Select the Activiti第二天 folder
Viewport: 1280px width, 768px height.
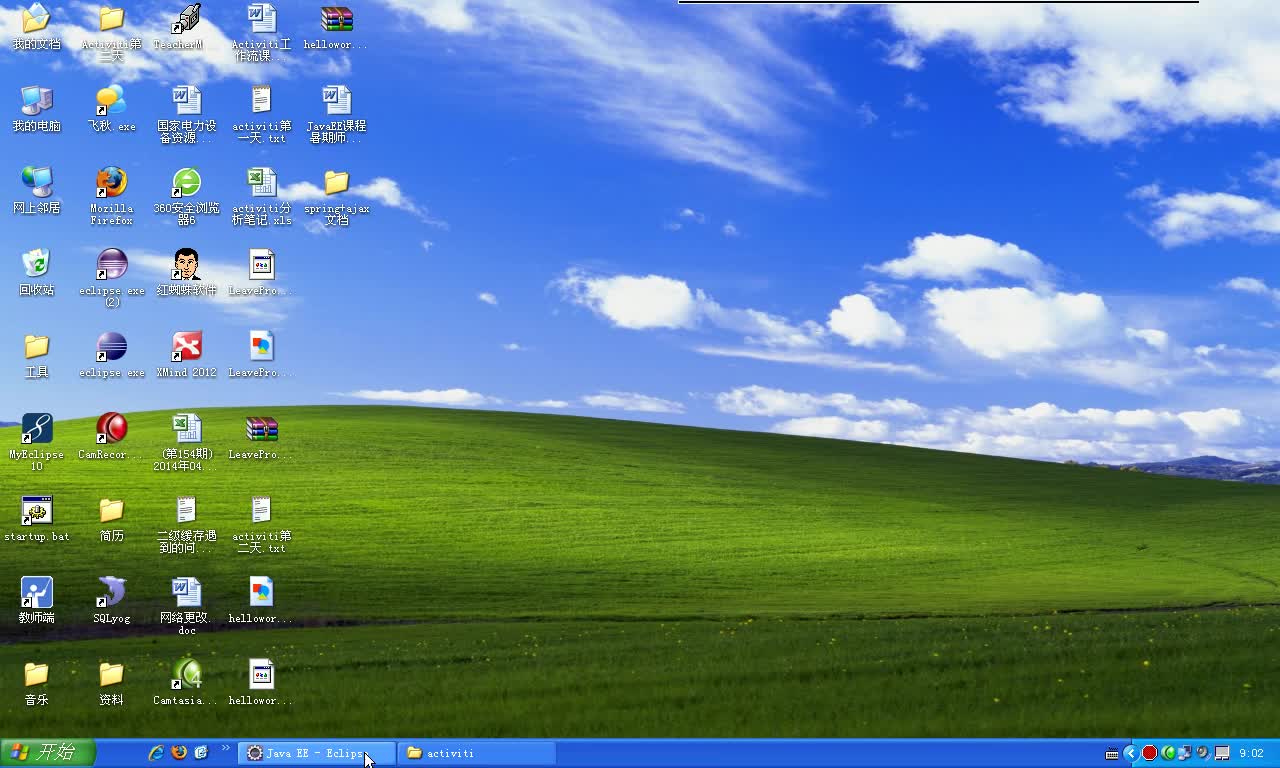(x=111, y=32)
